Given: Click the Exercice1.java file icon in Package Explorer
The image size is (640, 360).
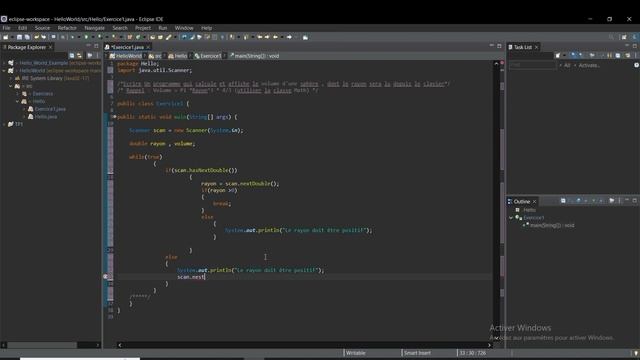Looking at the screenshot, I should point(31,109).
